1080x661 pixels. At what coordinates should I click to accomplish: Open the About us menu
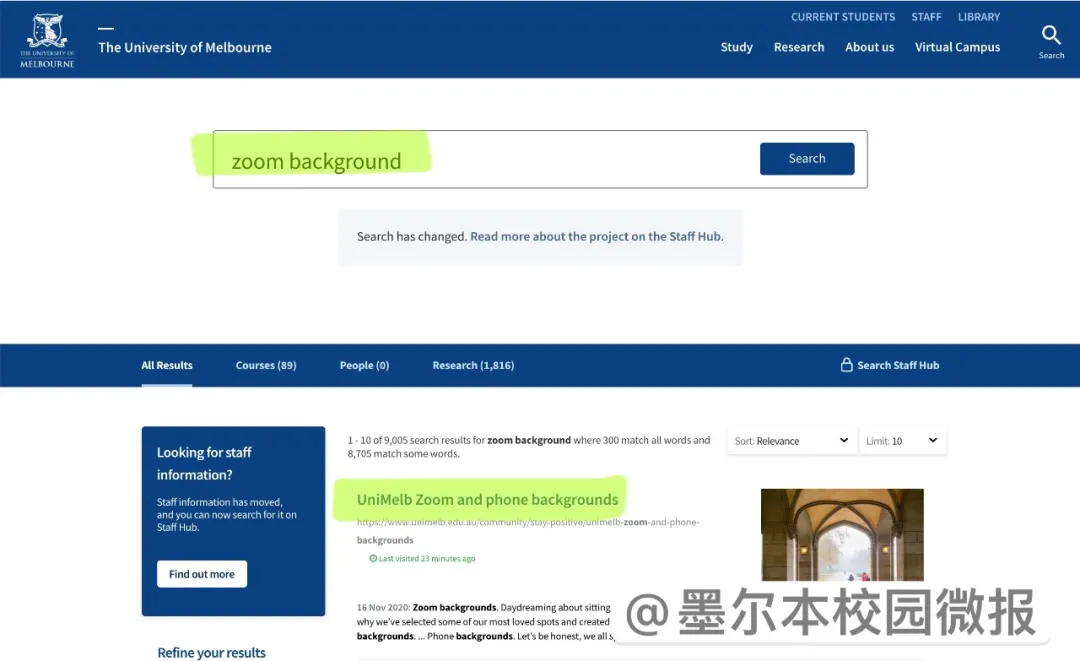pos(869,47)
